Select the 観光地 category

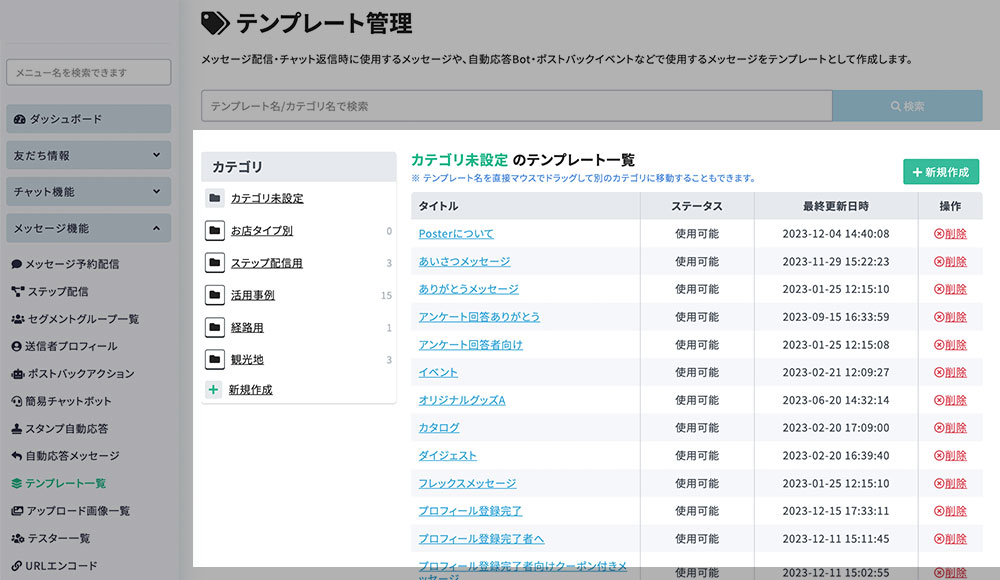pyautogui.click(x=247, y=360)
